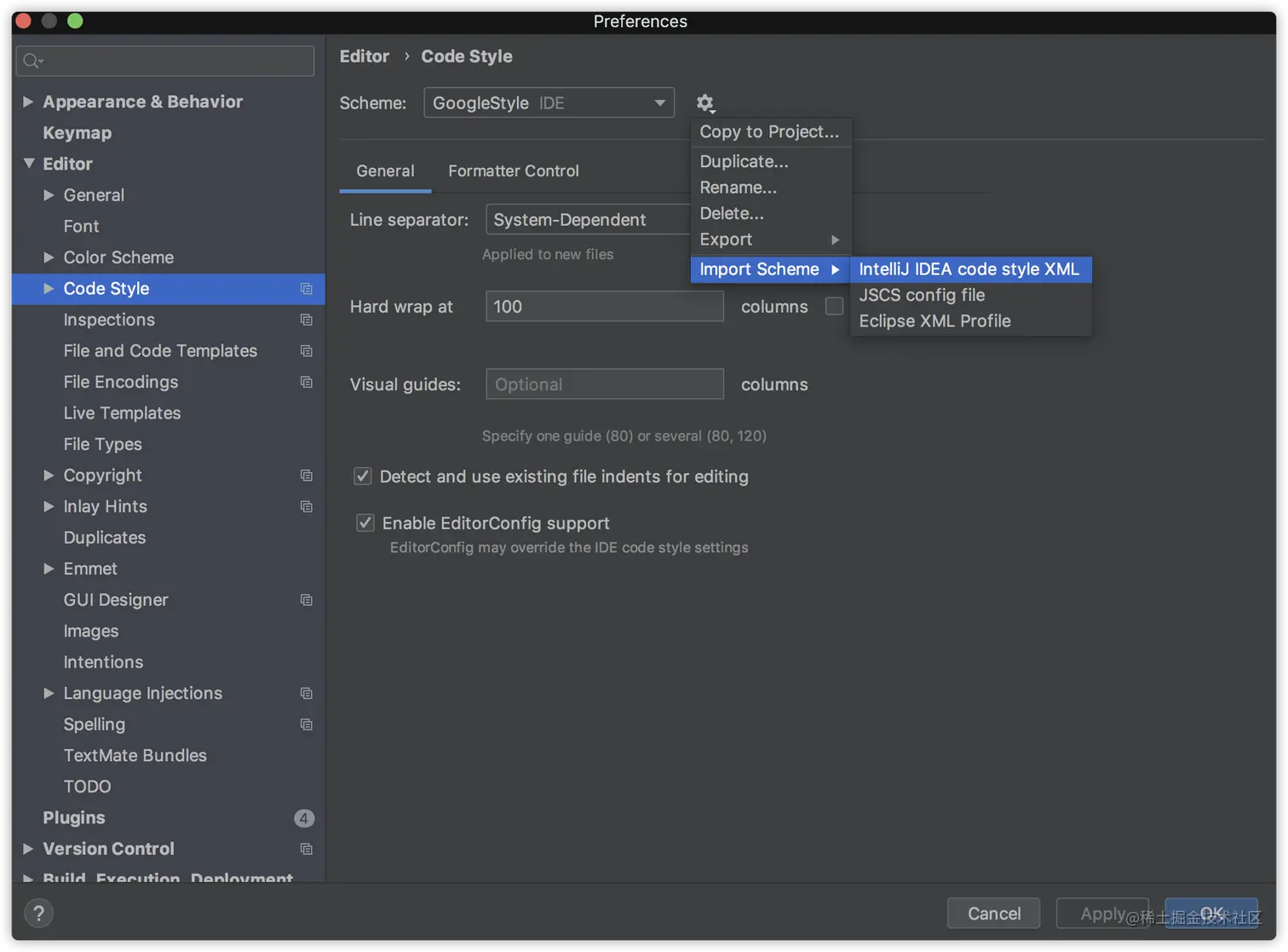
Task: Select JSCS config file import option
Action: 971,295
